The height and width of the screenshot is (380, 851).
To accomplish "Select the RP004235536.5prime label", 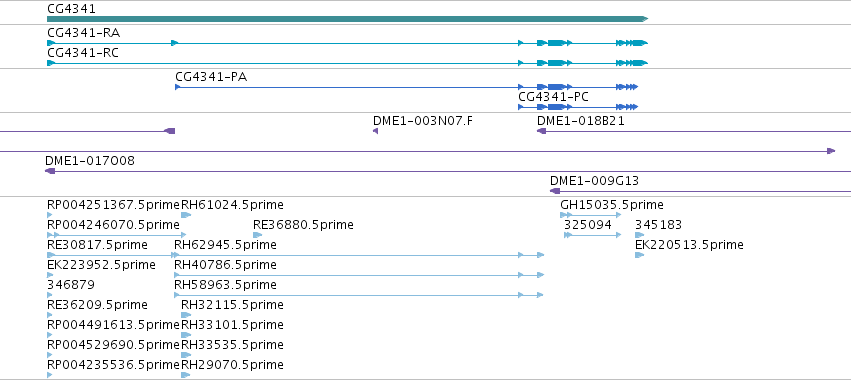I will click(113, 365).
